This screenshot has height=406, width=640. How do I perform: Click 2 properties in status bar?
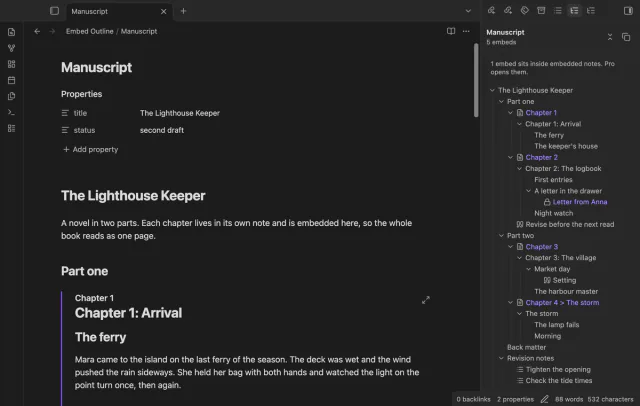click(x=515, y=399)
